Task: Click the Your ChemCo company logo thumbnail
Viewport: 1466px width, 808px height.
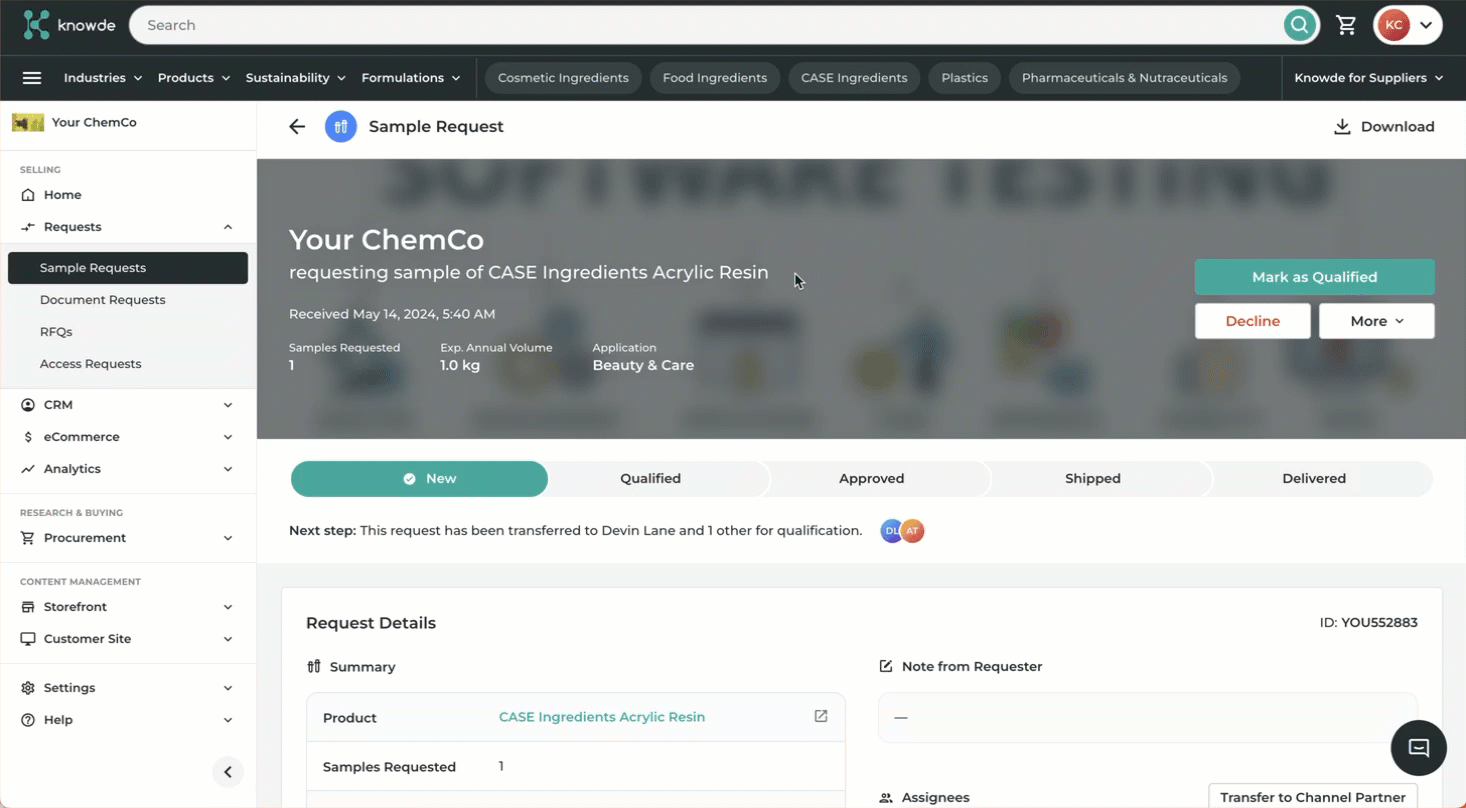Action: click(x=28, y=123)
